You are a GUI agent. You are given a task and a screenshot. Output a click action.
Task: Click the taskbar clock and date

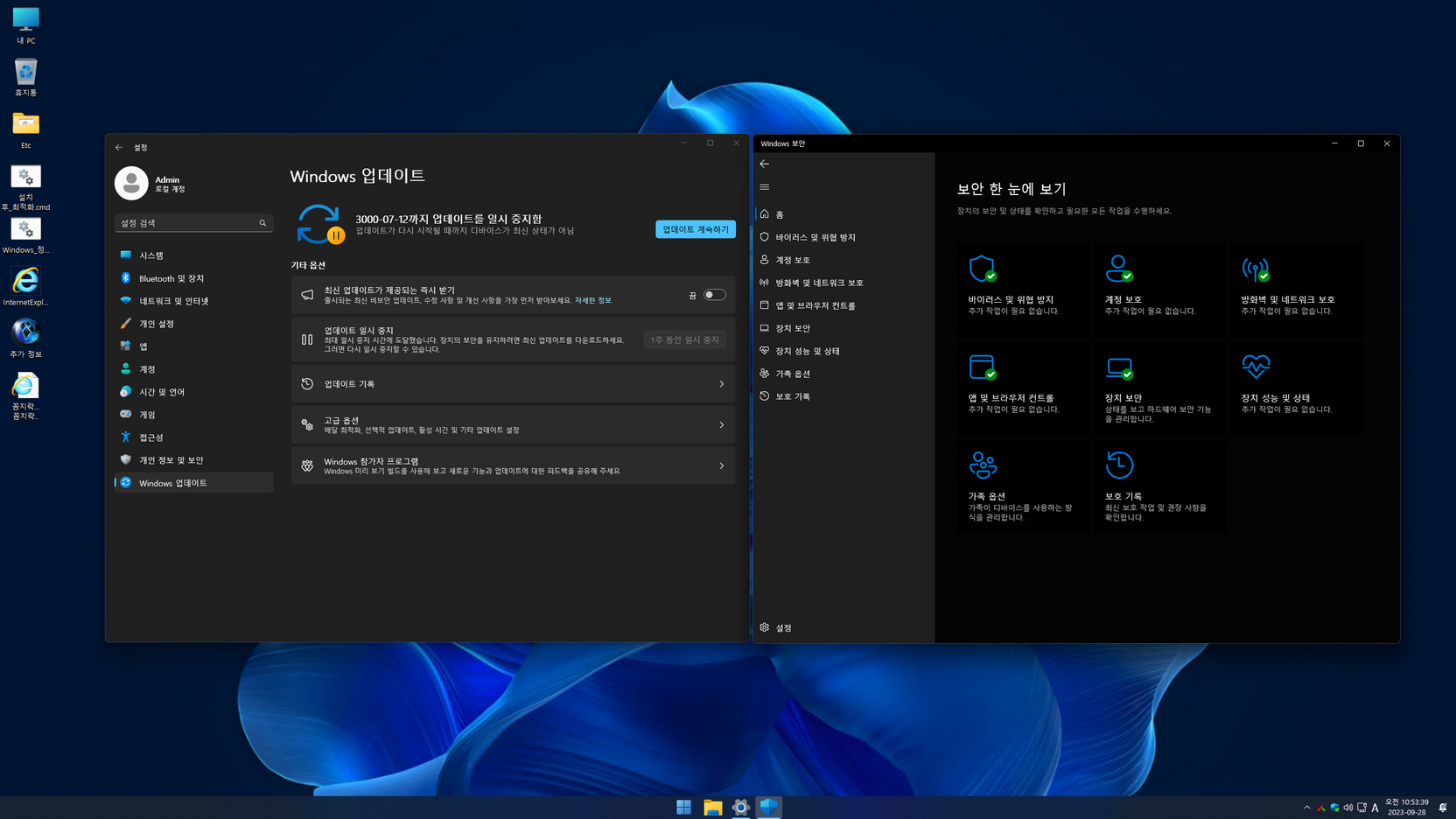pos(1406,807)
